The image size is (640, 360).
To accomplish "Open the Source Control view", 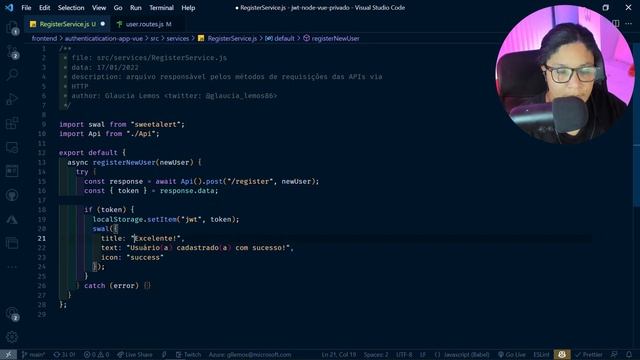I will 12,52.
